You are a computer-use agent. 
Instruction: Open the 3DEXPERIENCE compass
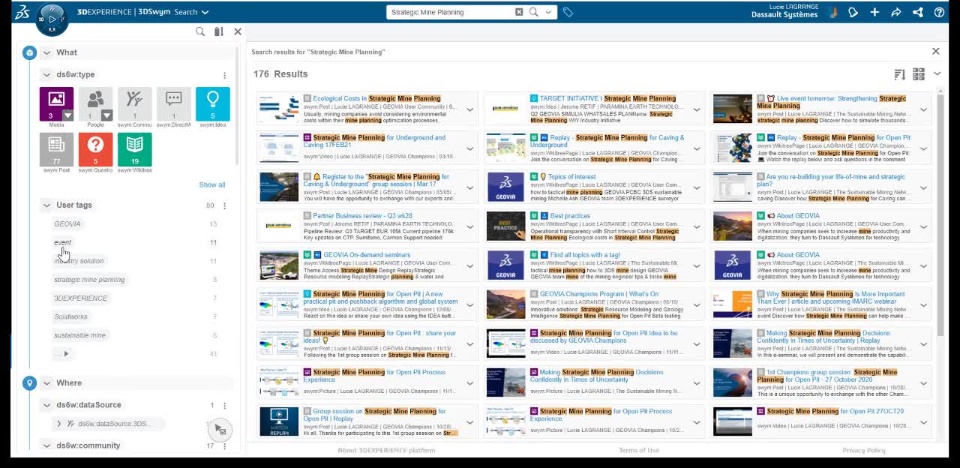coord(52,19)
